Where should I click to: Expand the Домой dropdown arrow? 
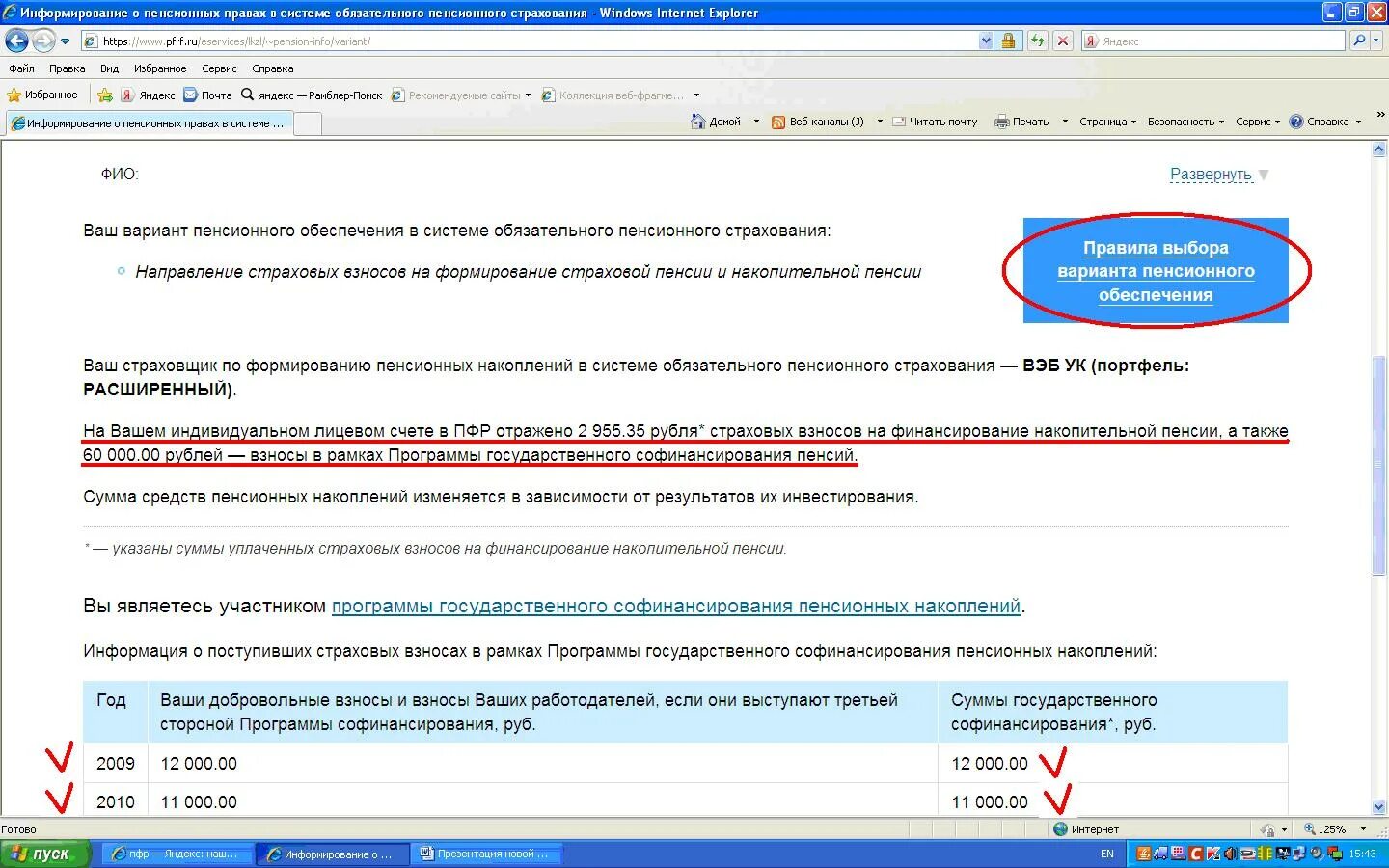756,122
